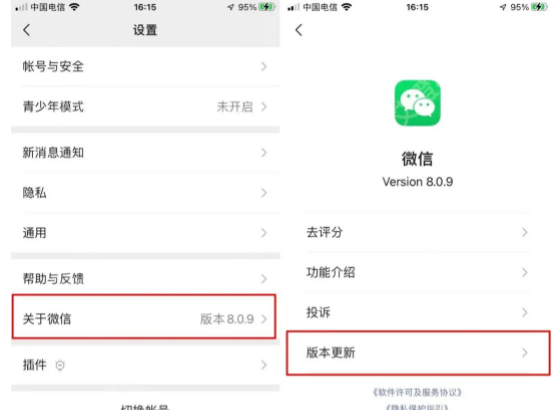Select the 通用 settings item

pyautogui.click(x=146, y=233)
